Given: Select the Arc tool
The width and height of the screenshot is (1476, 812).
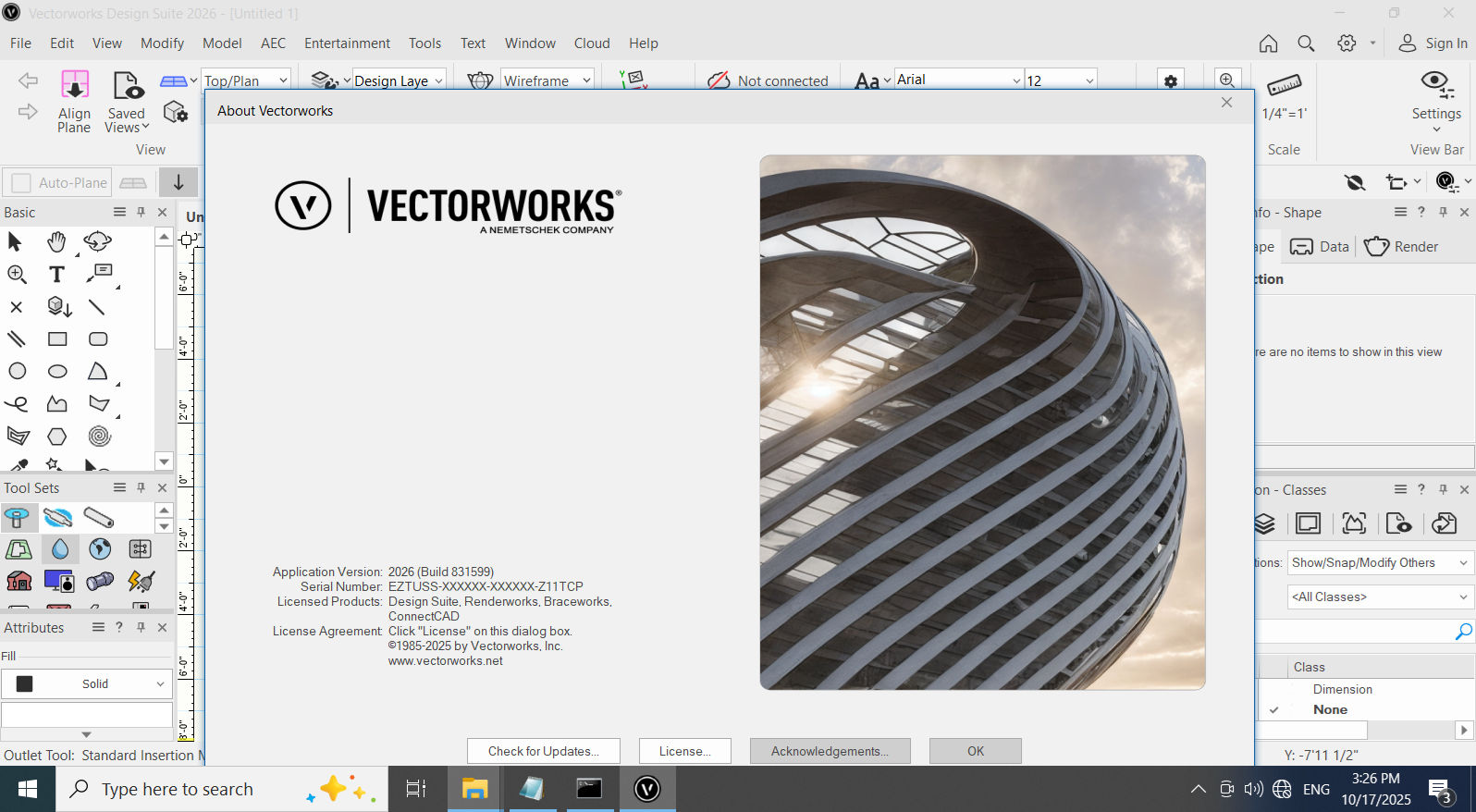Looking at the screenshot, I should pos(98,371).
